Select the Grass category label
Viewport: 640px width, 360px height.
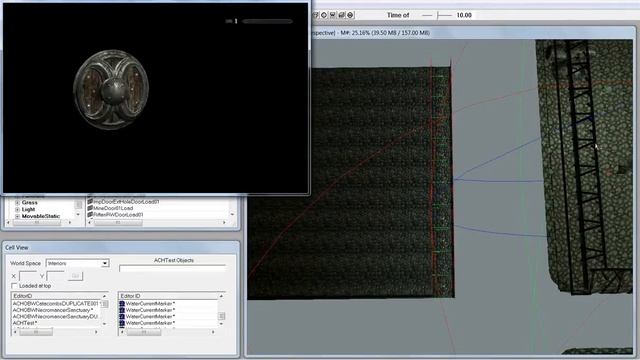point(29,203)
